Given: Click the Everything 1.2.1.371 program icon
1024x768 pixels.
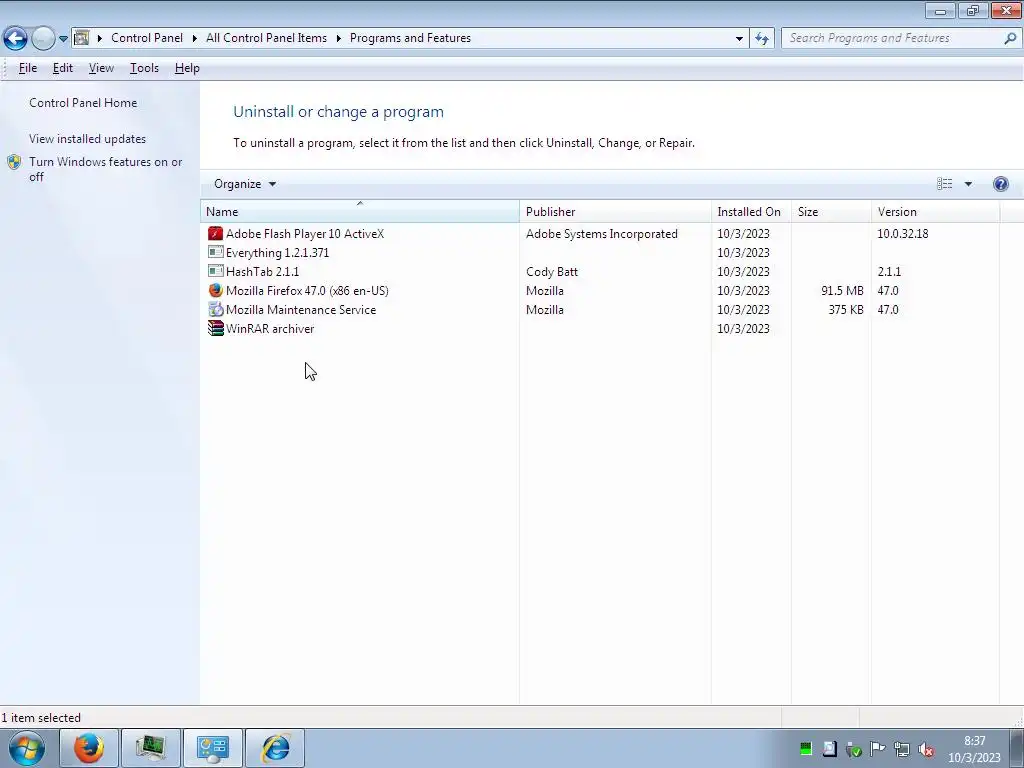Looking at the screenshot, I should [x=216, y=252].
